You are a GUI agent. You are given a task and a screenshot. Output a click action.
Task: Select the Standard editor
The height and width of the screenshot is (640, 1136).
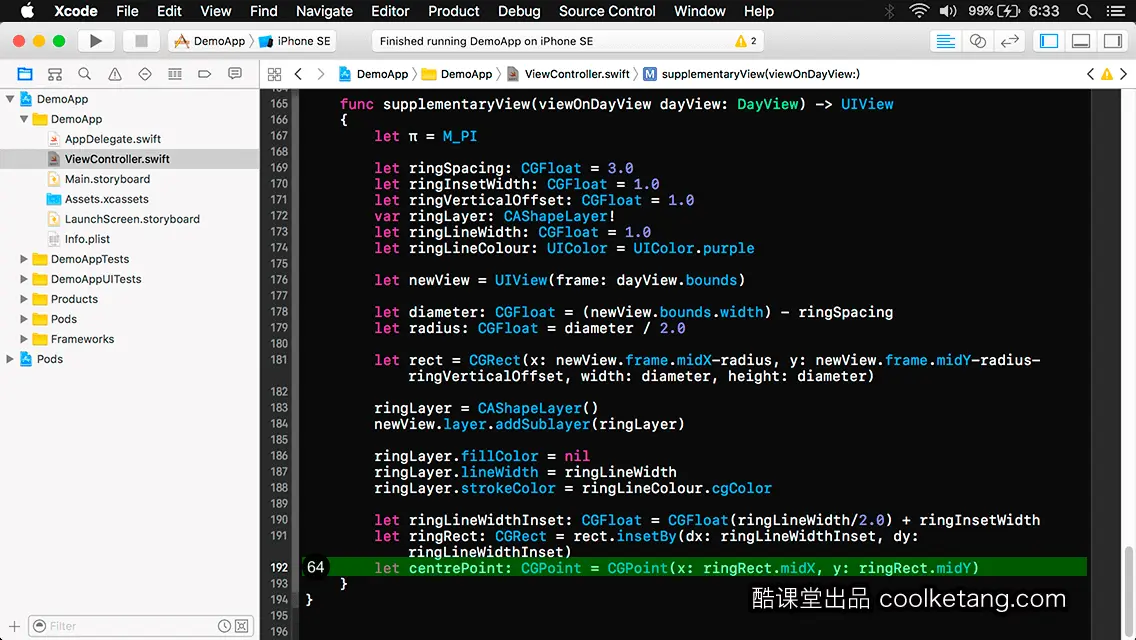(x=945, y=41)
